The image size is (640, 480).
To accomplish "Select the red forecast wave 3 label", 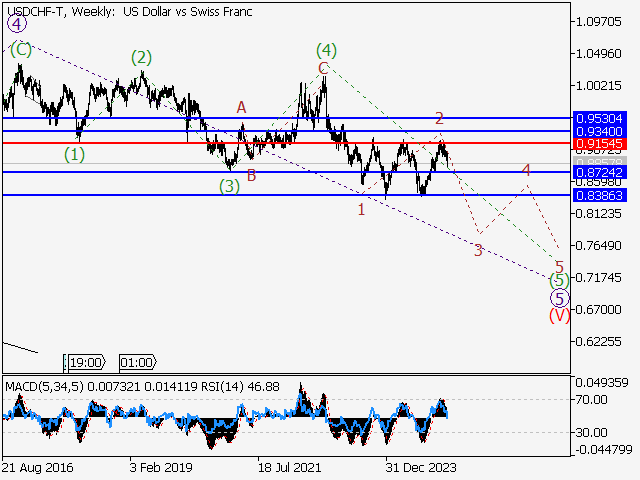I will 478,250.
